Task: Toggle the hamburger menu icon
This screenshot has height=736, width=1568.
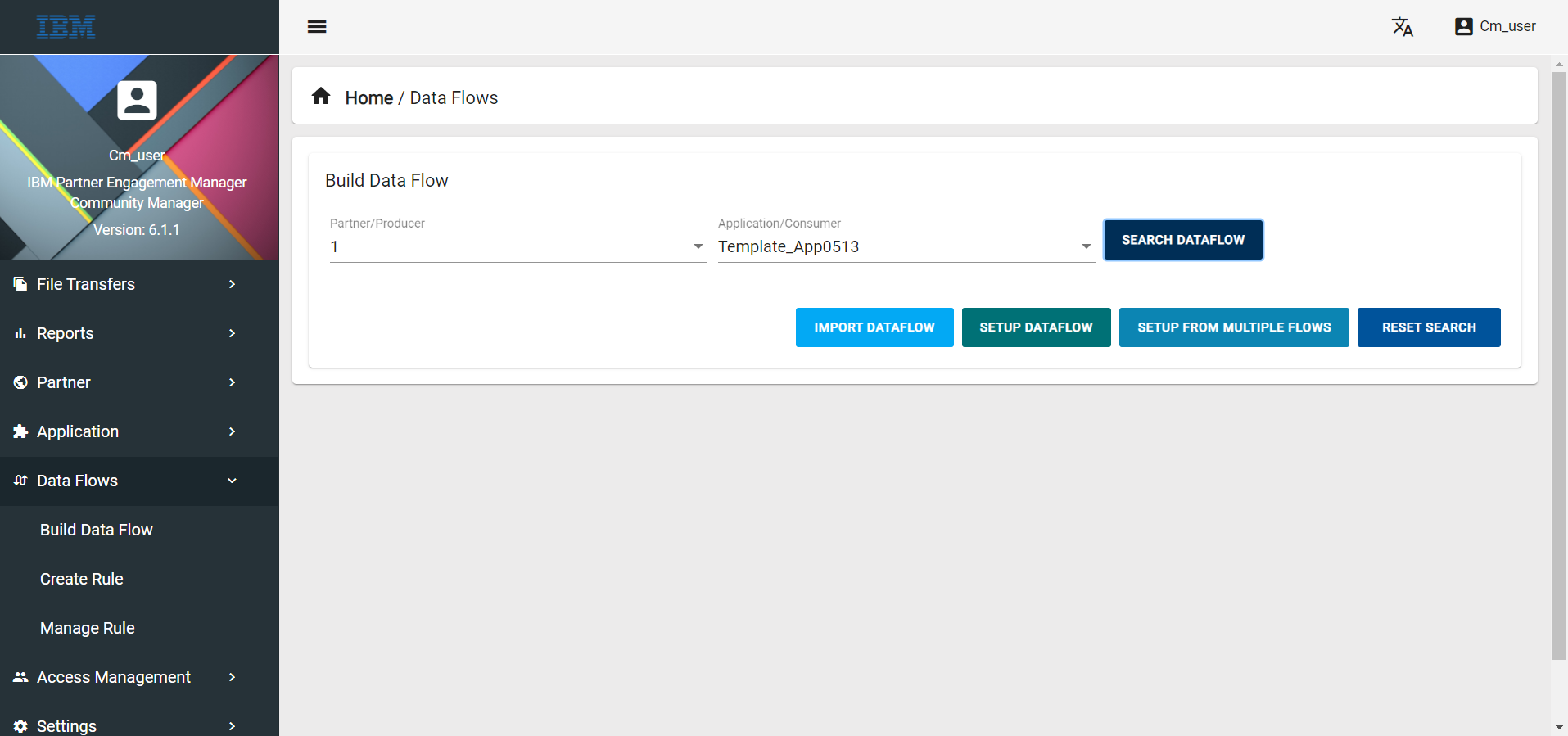Action: (317, 27)
